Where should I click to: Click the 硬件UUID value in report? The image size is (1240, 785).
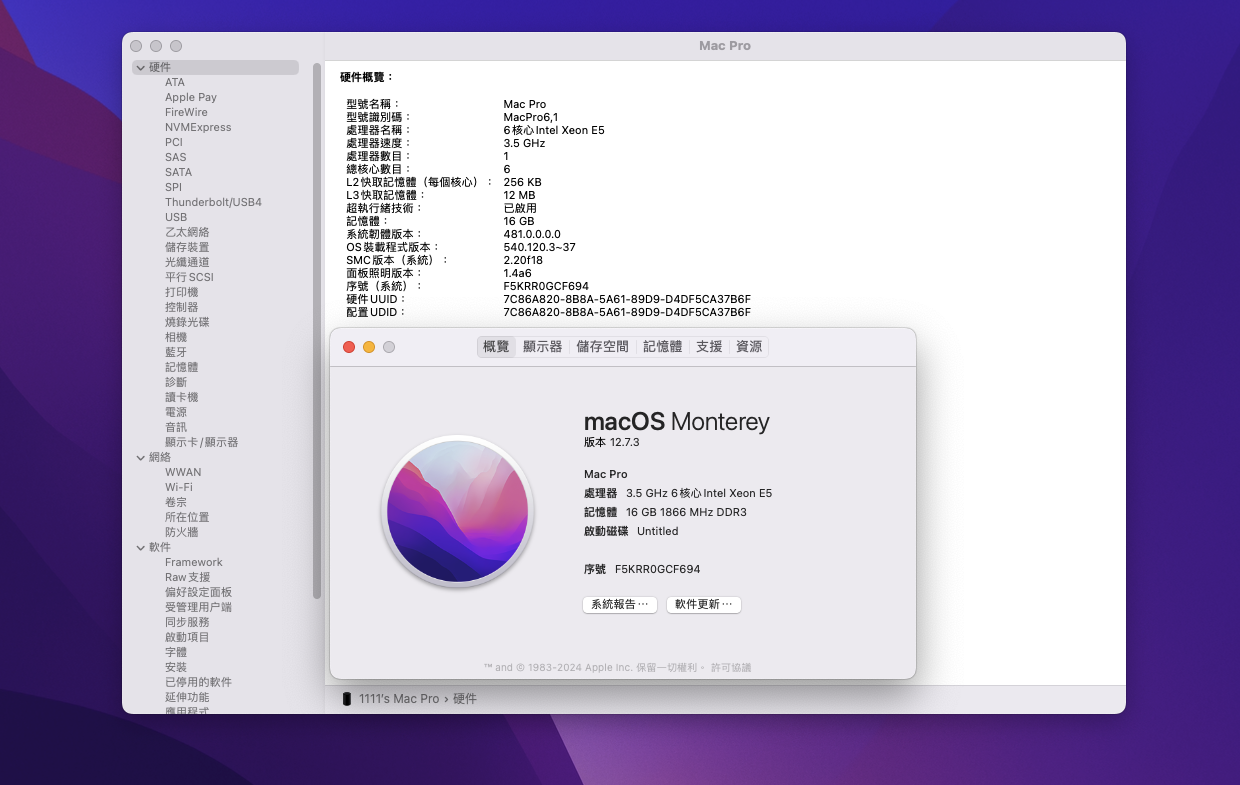[x=627, y=299]
